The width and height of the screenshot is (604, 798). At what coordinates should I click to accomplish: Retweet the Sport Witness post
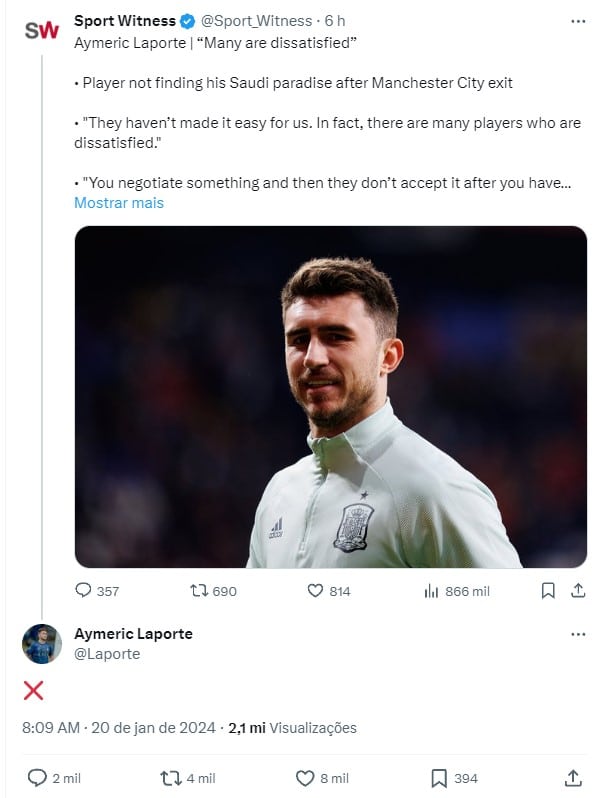198,591
